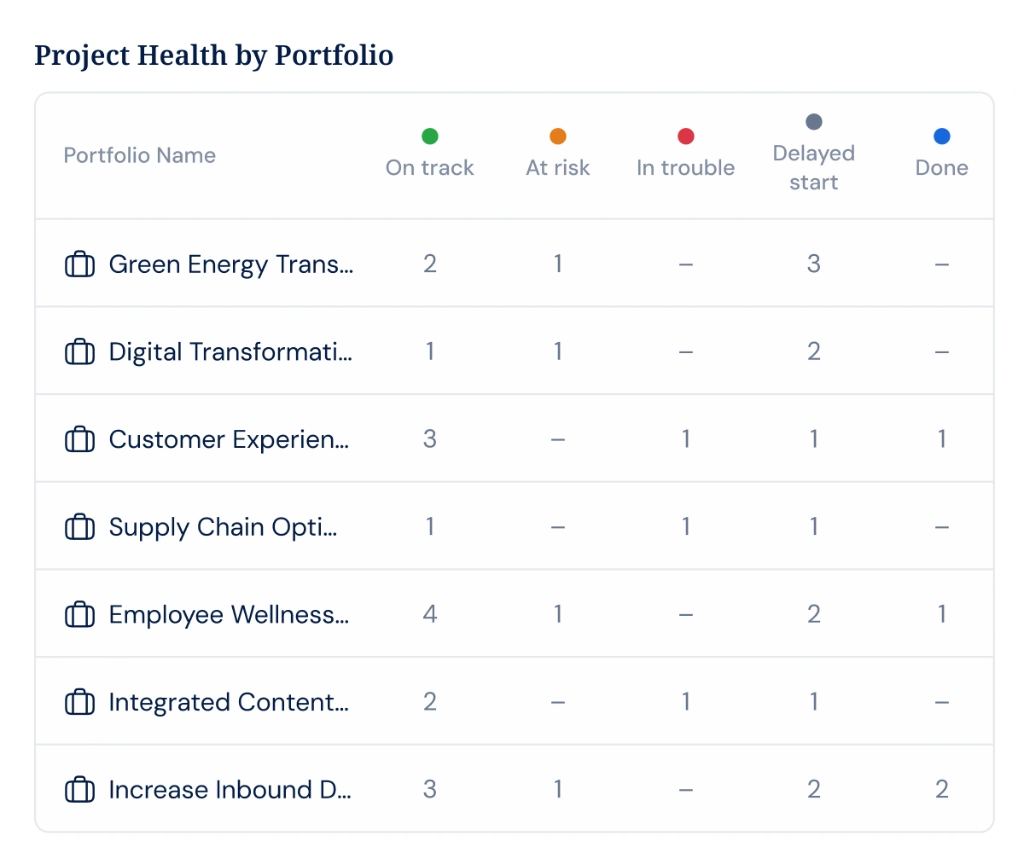This screenshot has width=1024, height=853.
Task: Click the blue Done status dot
Action: click(x=942, y=136)
